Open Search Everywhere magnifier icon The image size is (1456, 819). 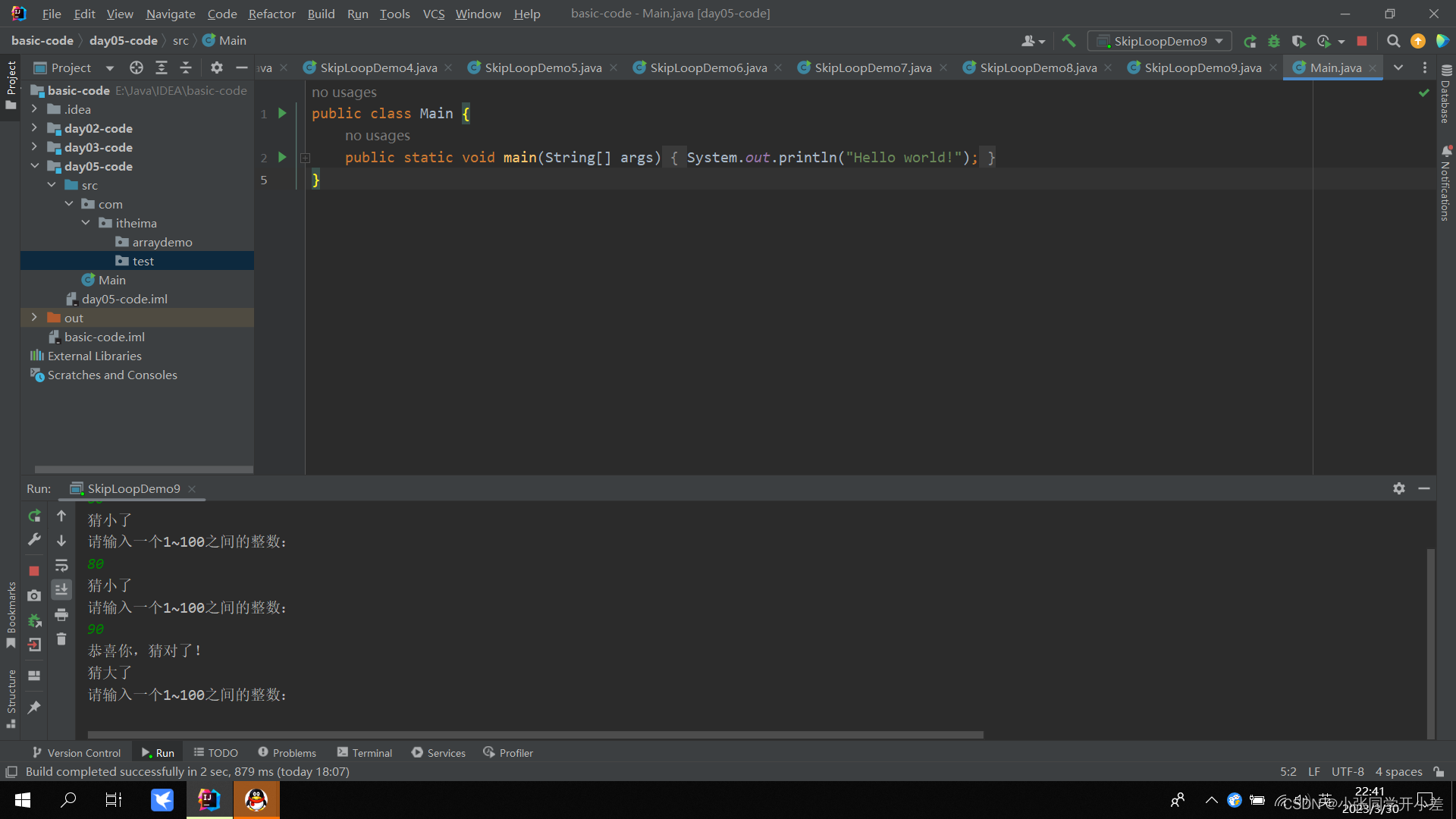point(1393,41)
